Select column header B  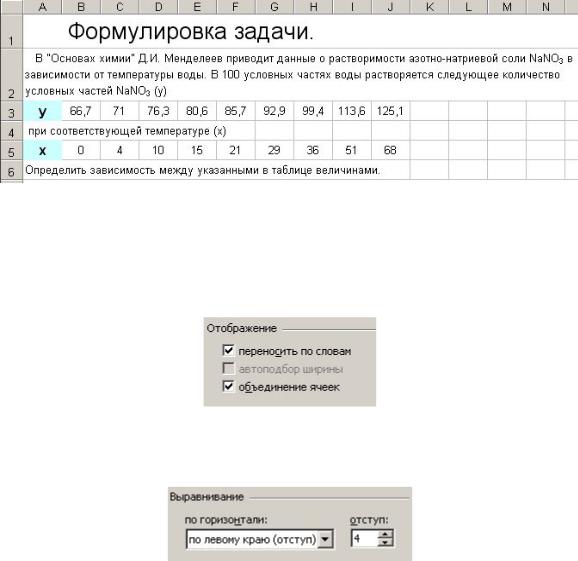point(81,7)
